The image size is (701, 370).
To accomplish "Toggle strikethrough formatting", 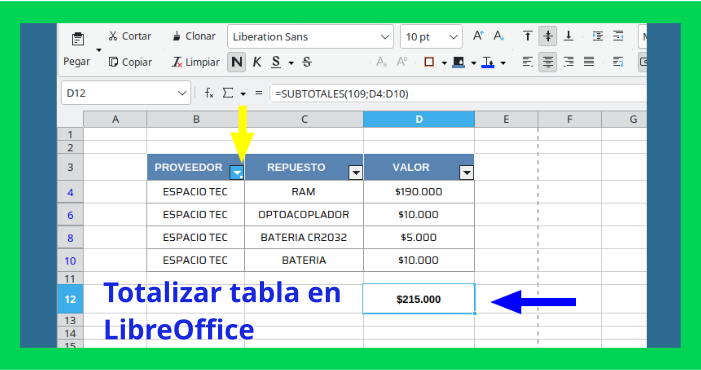I will (x=307, y=62).
